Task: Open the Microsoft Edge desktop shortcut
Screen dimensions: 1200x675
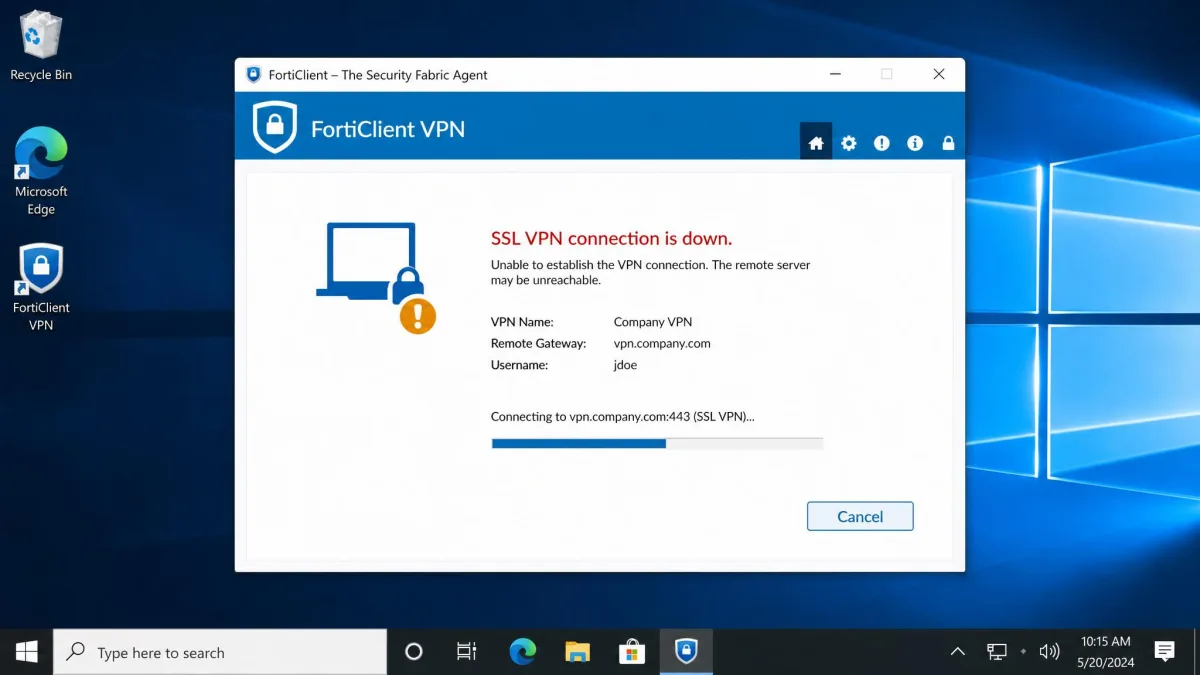Action: pos(41,171)
